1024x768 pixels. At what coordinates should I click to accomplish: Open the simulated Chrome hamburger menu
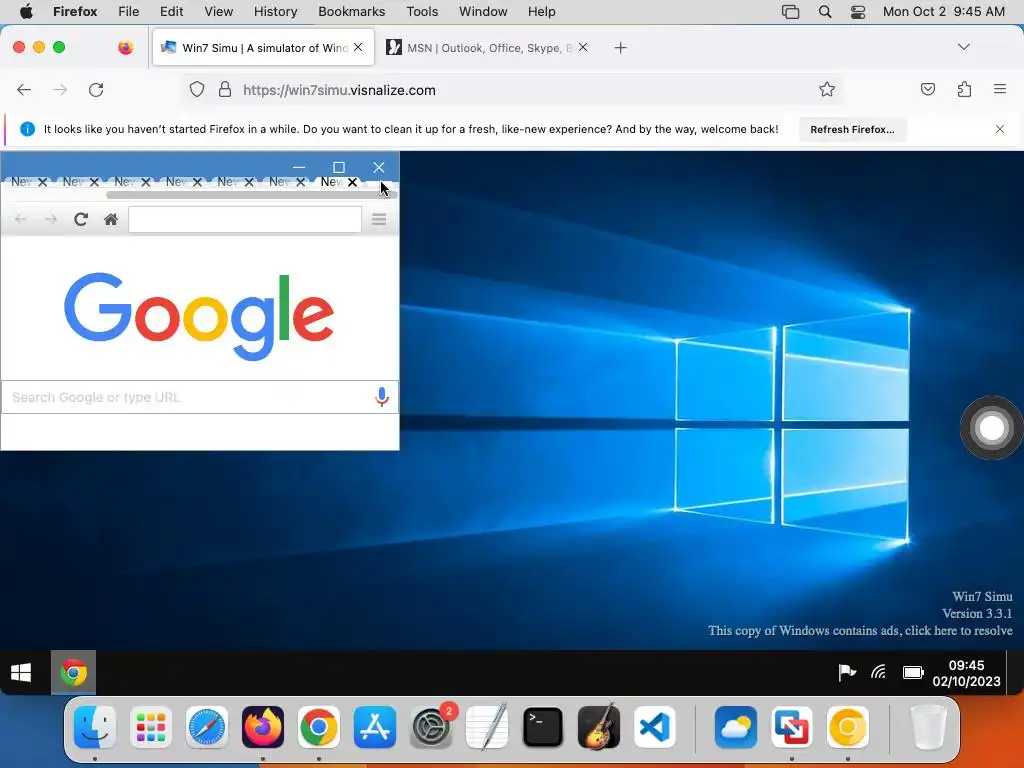pyautogui.click(x=379, y=219)
